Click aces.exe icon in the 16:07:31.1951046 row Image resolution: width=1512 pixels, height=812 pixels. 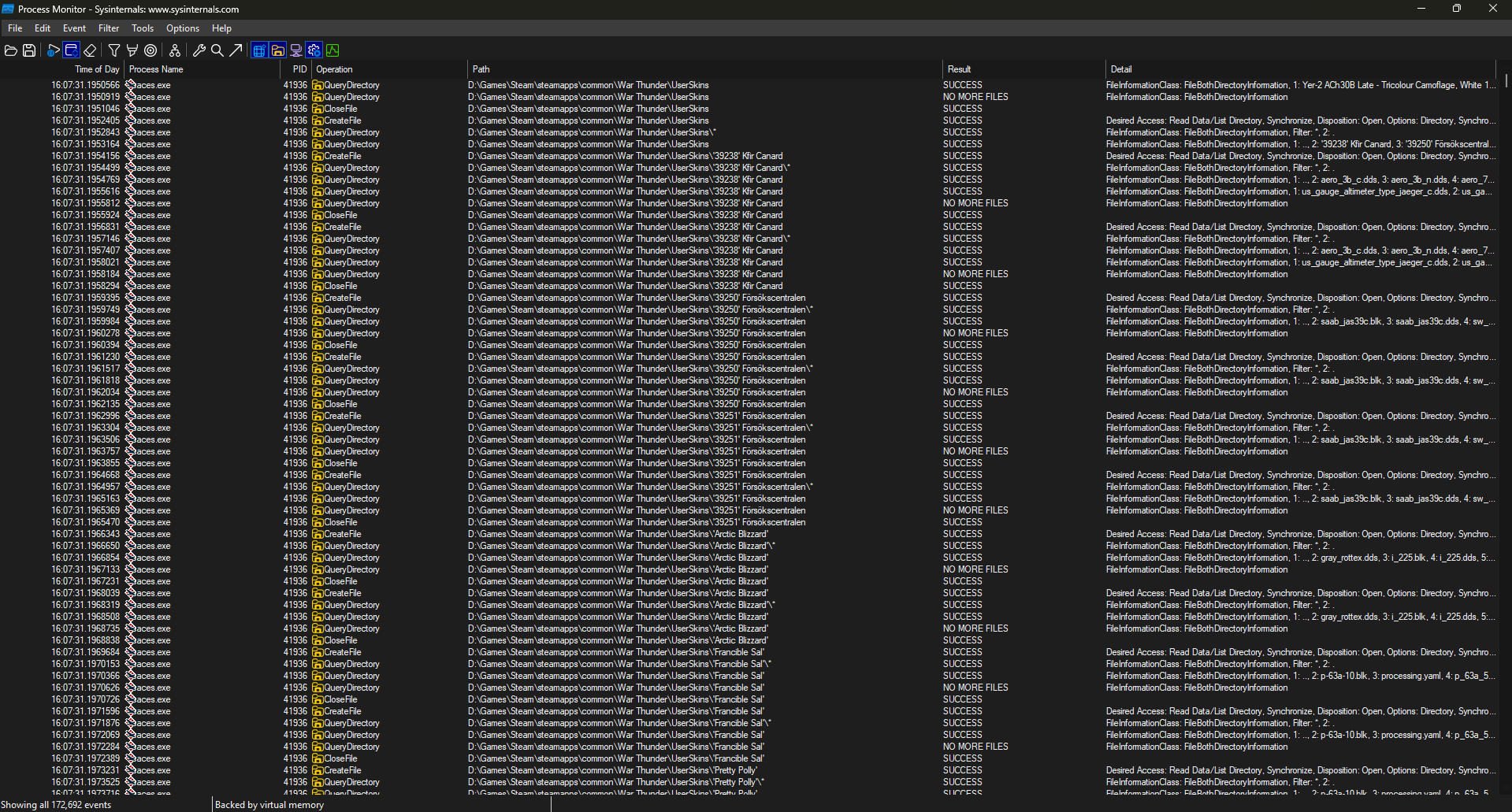coord(131,109)
